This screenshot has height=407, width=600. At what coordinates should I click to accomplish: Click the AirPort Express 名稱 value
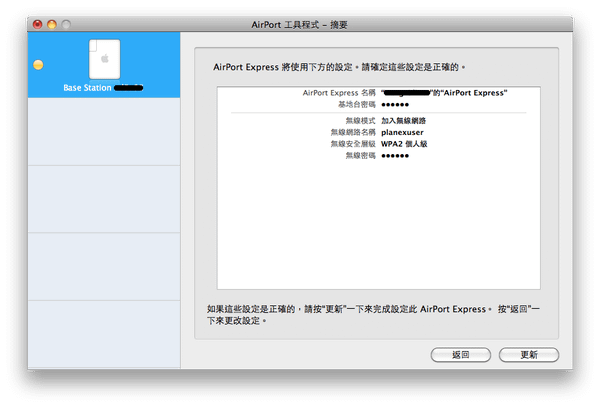tap(444, 93)
